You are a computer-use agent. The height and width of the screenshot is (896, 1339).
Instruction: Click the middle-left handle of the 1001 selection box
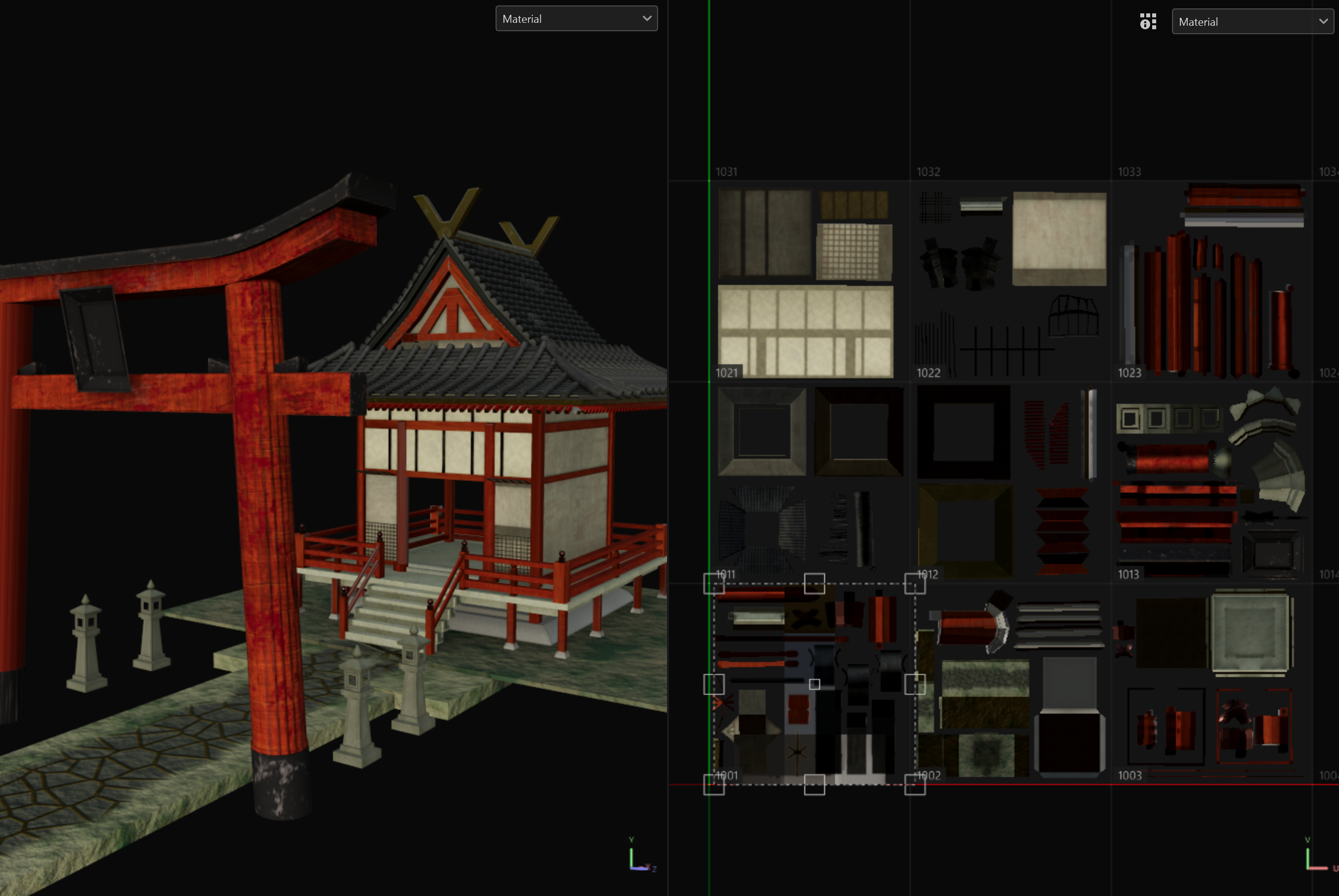click(x=714, y=684)
